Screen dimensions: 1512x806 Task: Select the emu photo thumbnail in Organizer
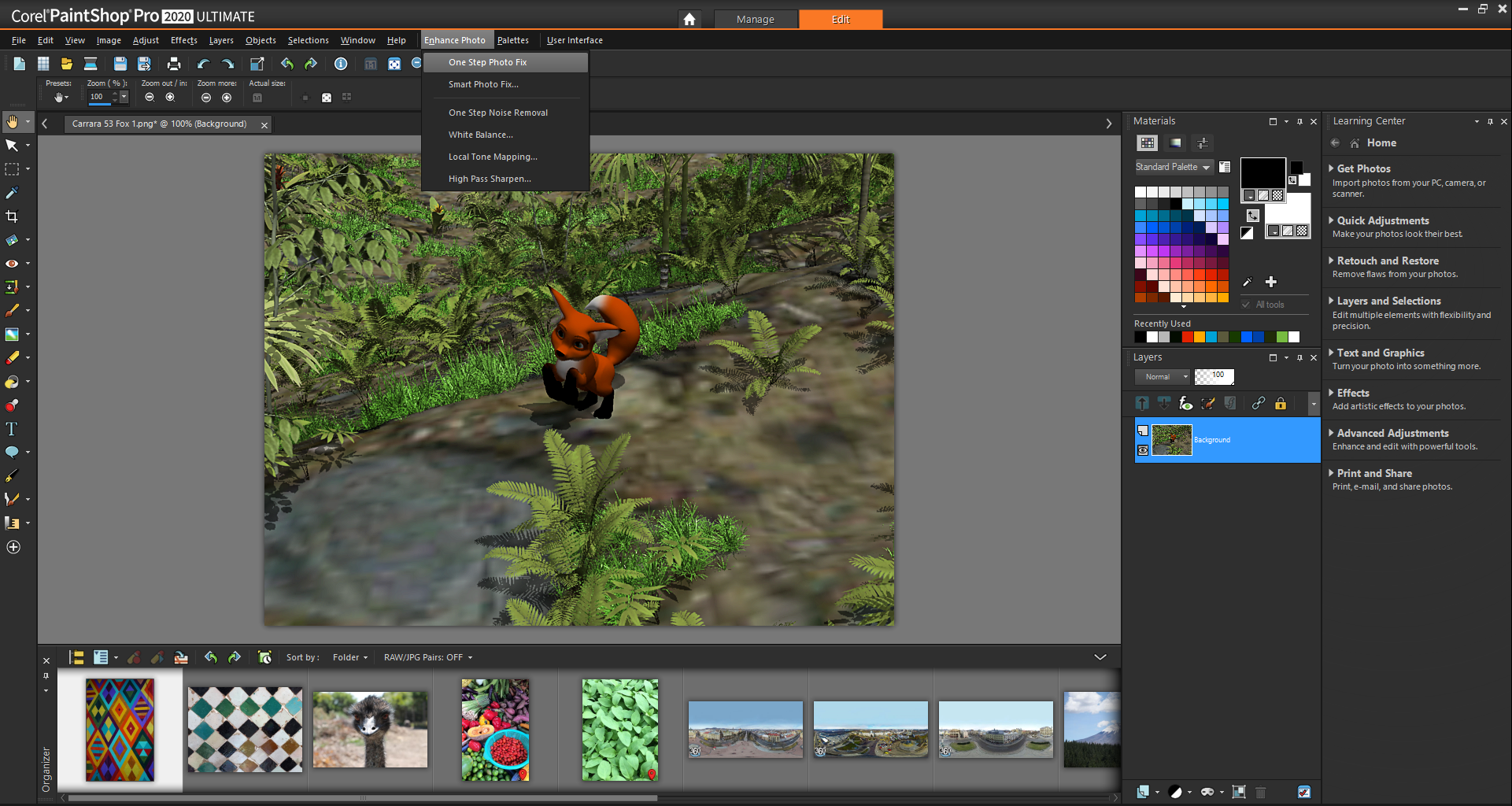tap(370, 730)
